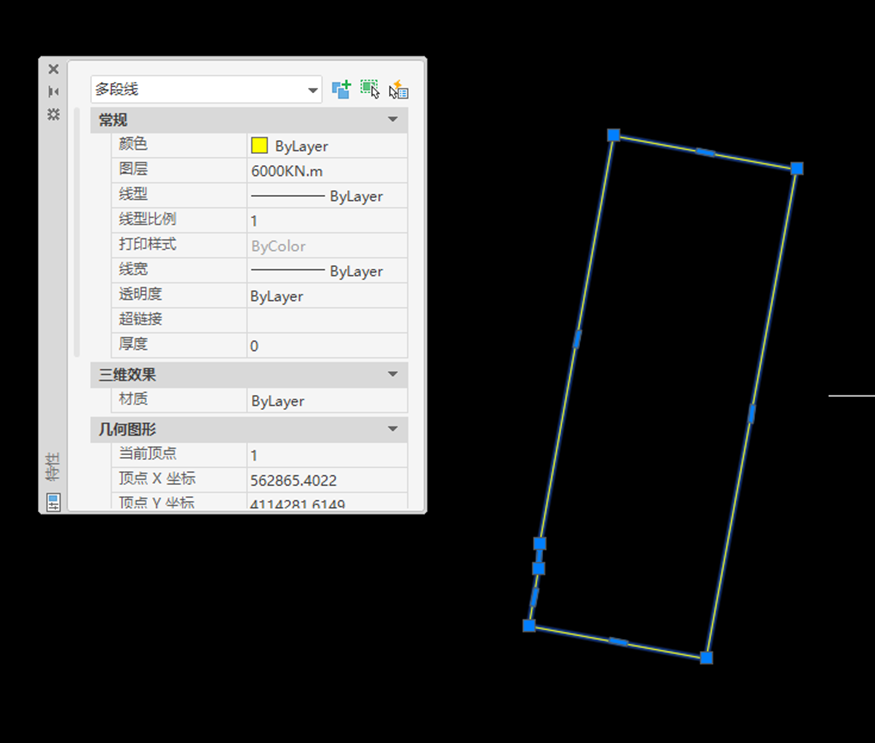Click the palette icon at the title bar bottom

click(x=54, y=502)
